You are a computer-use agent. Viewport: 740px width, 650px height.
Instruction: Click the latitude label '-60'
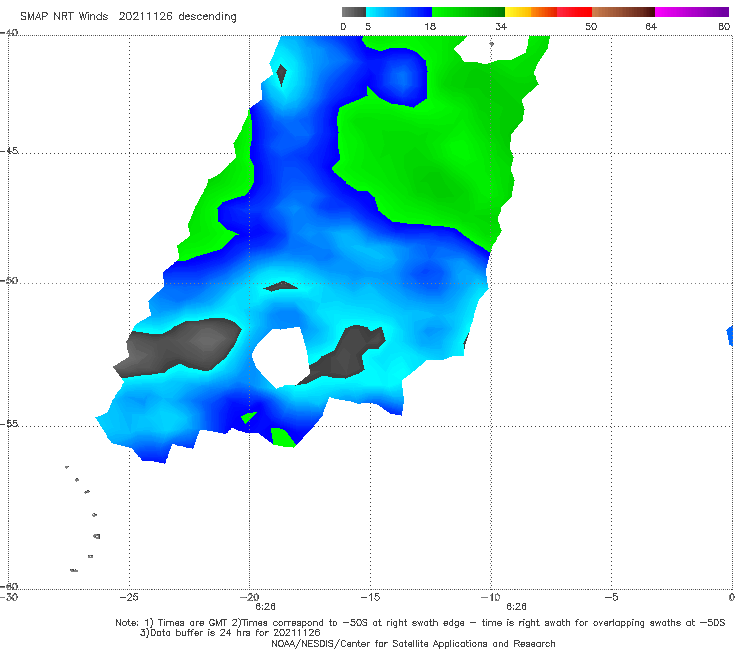pos(9,586)
